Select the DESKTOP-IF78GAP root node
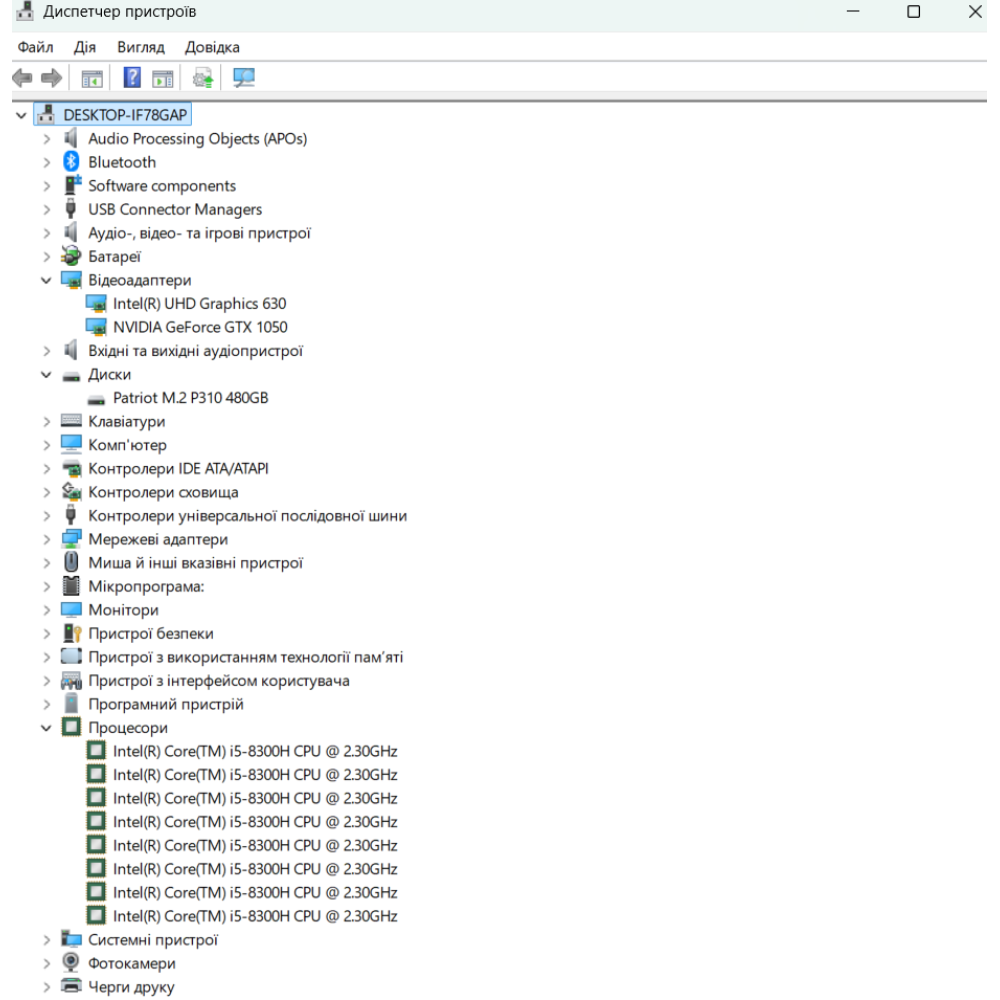This screenshot has width=1000, height=1000. [126, 115]
